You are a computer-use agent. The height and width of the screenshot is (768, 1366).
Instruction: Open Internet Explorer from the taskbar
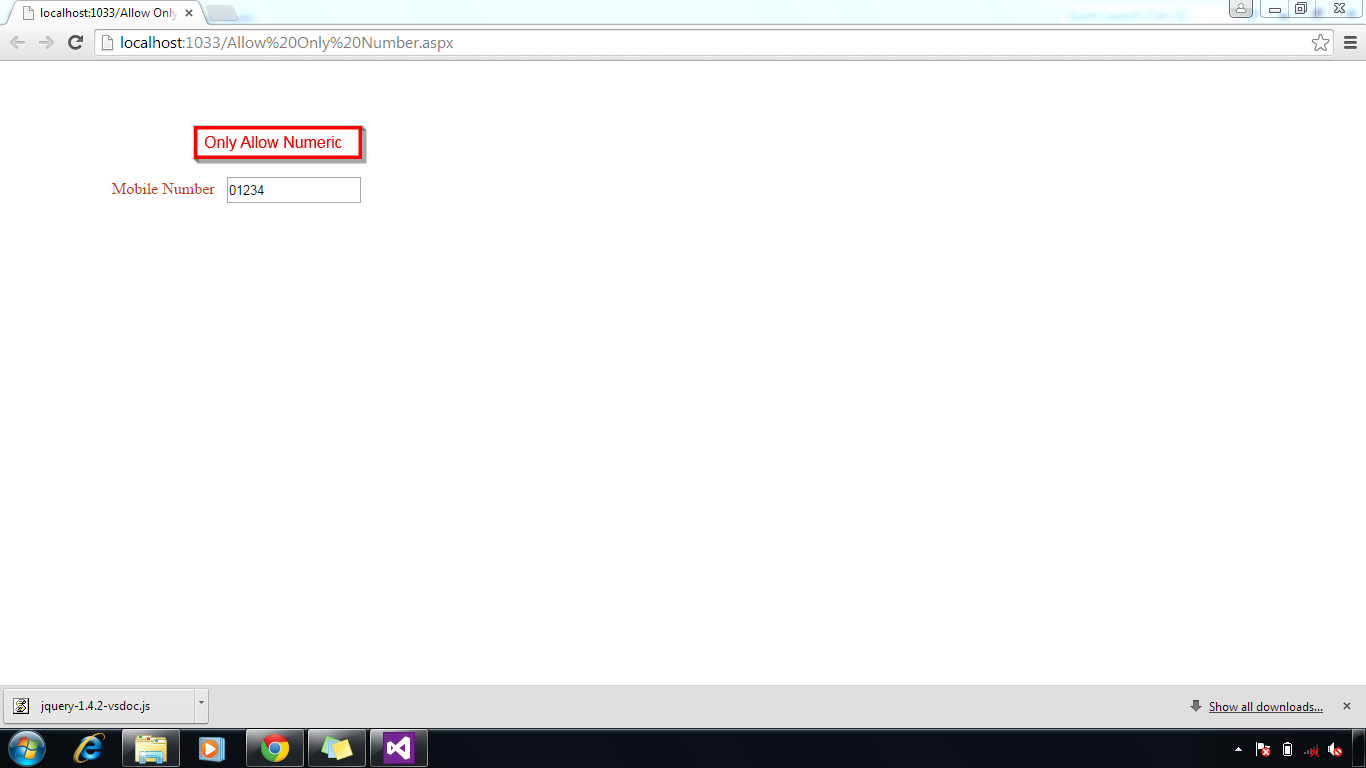click(x=89, y=747)
